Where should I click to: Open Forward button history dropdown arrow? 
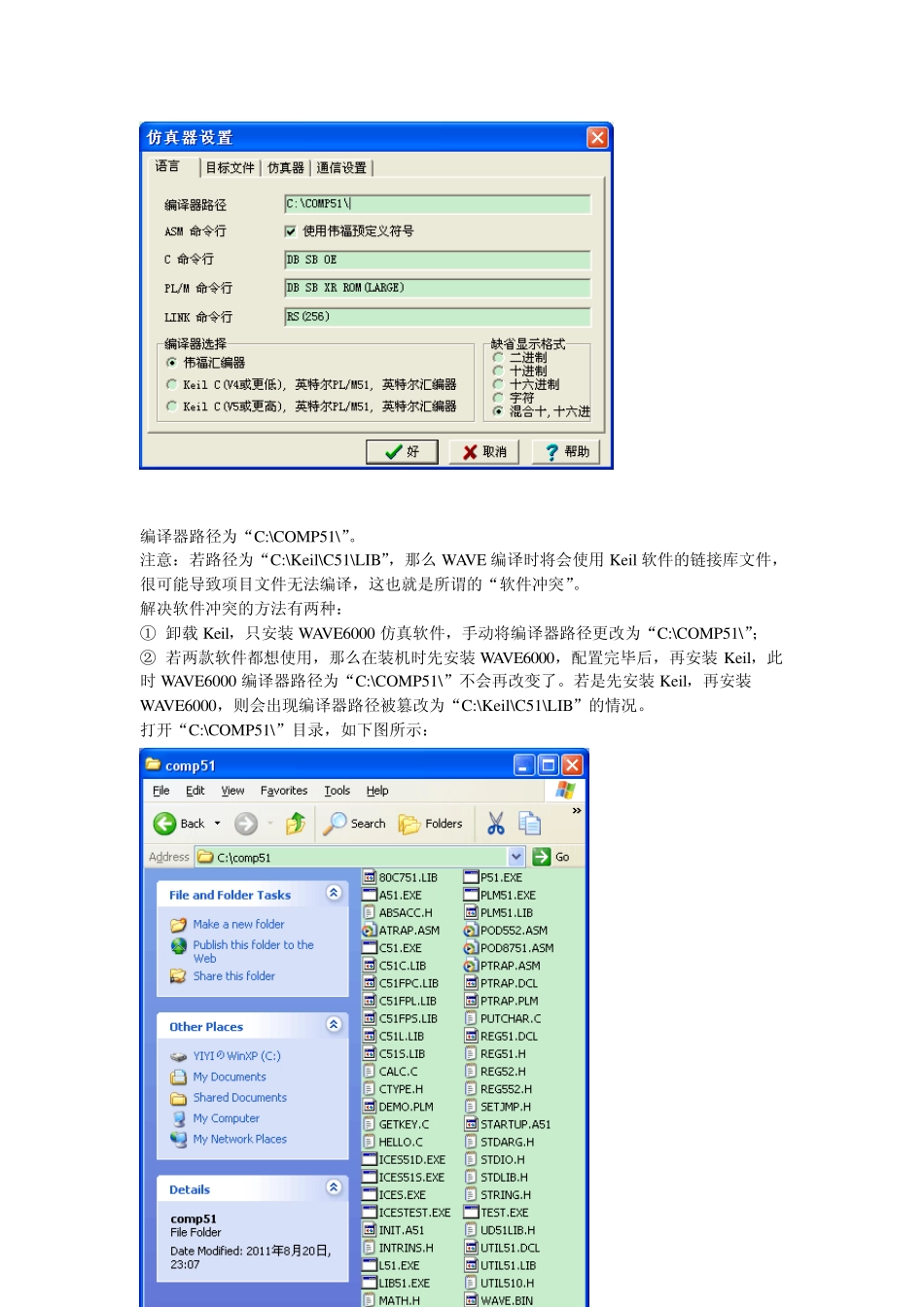click(270, 824)
